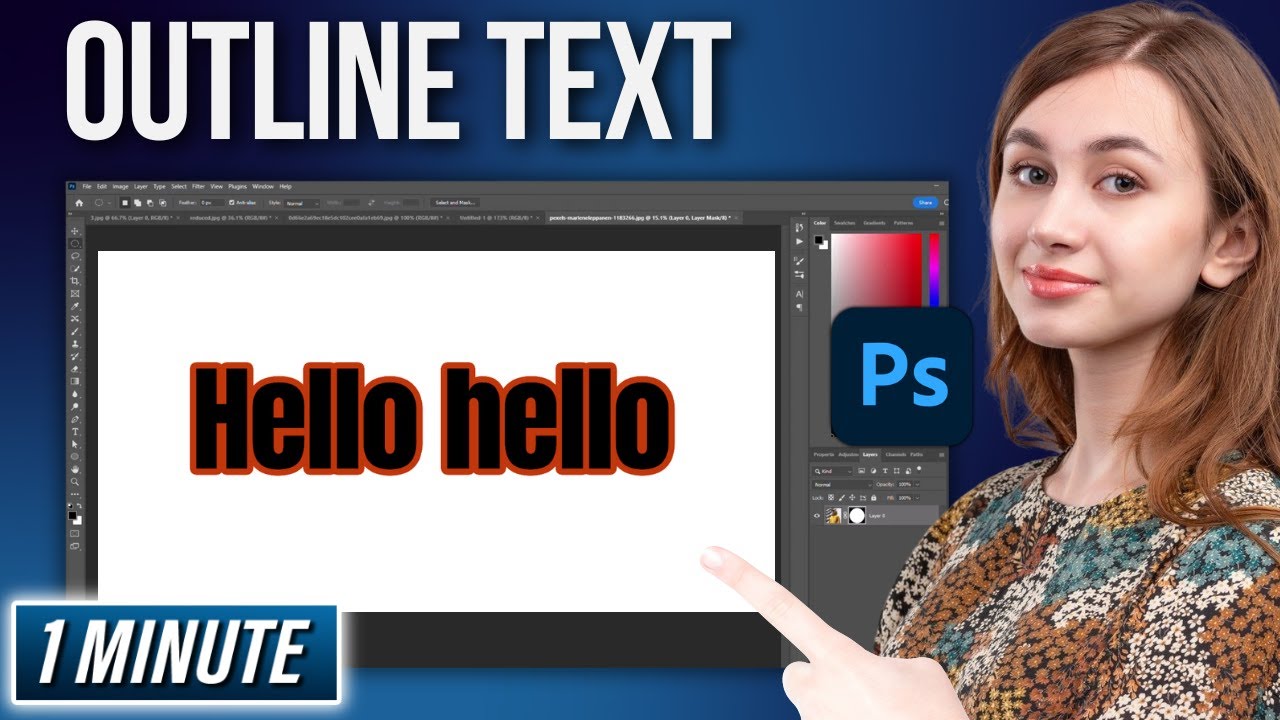Click foreground color swatch in Color panel
Viewport: 1280px width, 720px height.
click(x=818, y=240)
